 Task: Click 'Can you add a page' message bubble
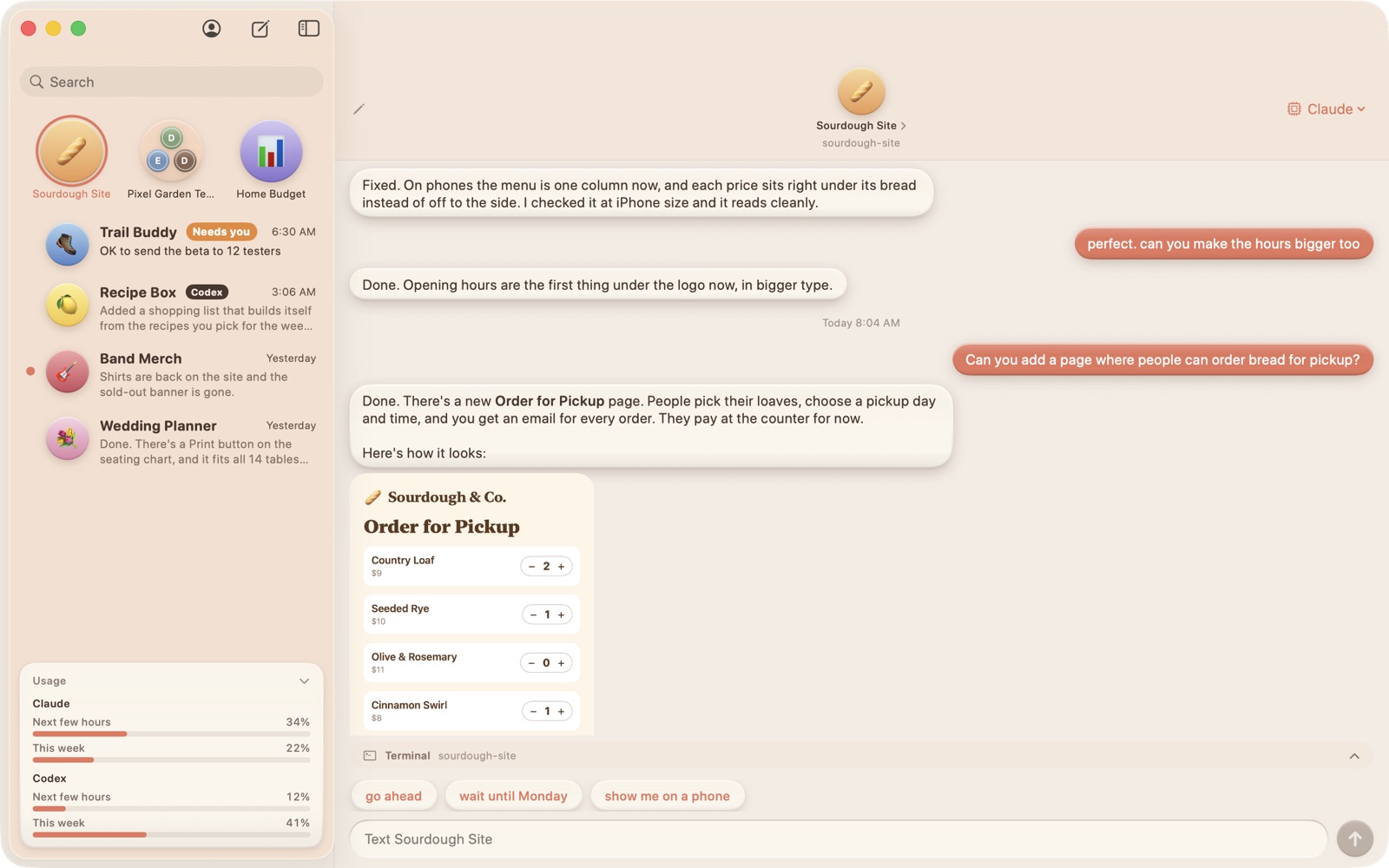(1162, 360)
